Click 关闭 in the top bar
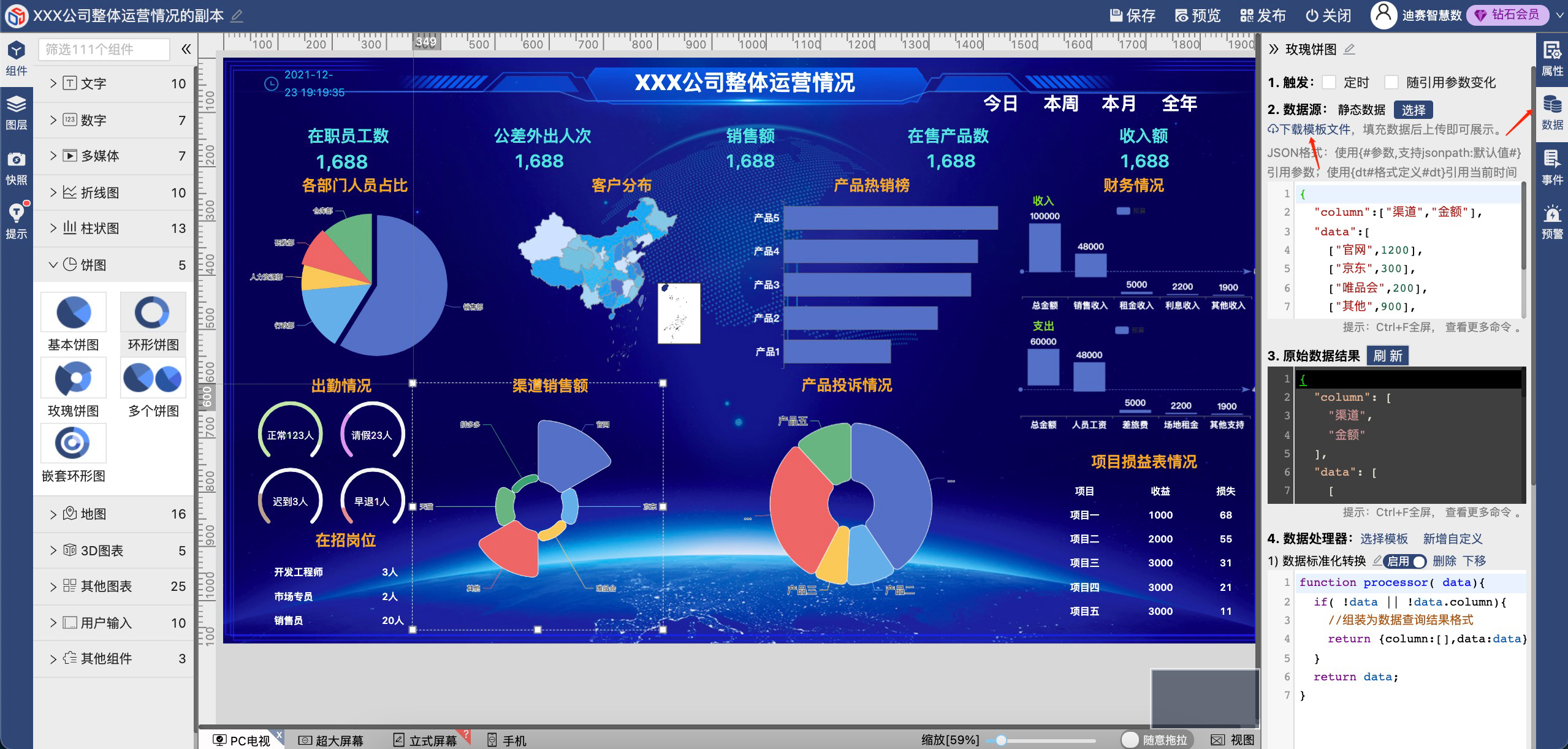The image size is (1568, 749). [1328, 15]
